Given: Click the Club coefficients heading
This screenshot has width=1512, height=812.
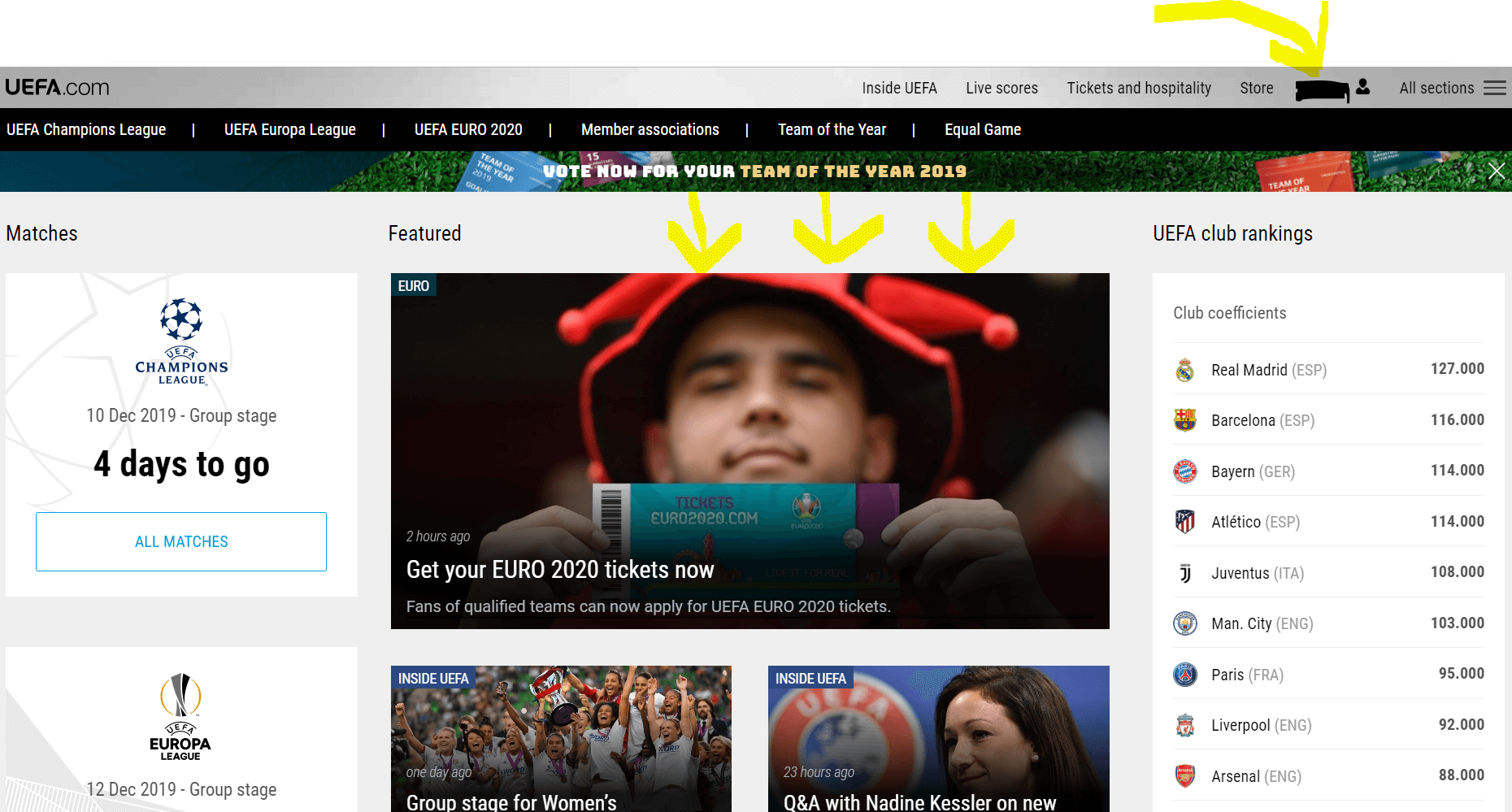Looking at the screenshot, I should pyautogui.click(x=1229, y=313).
